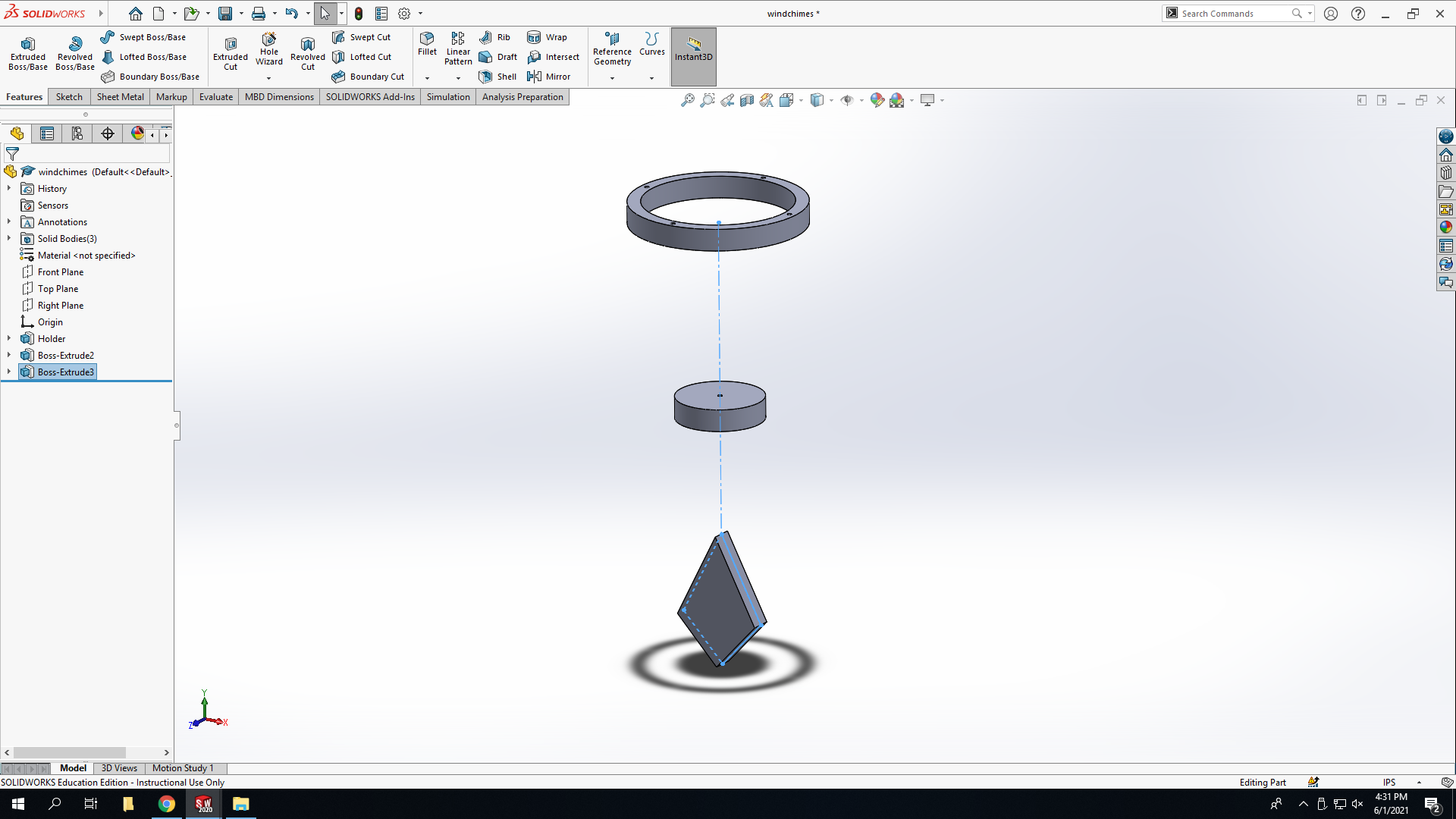Image resolution: width=1456 pixels, height=819 pixels.
Task: Open the DisplayManager tab icon
Action: pyautogui.click(x=137, y=134)
